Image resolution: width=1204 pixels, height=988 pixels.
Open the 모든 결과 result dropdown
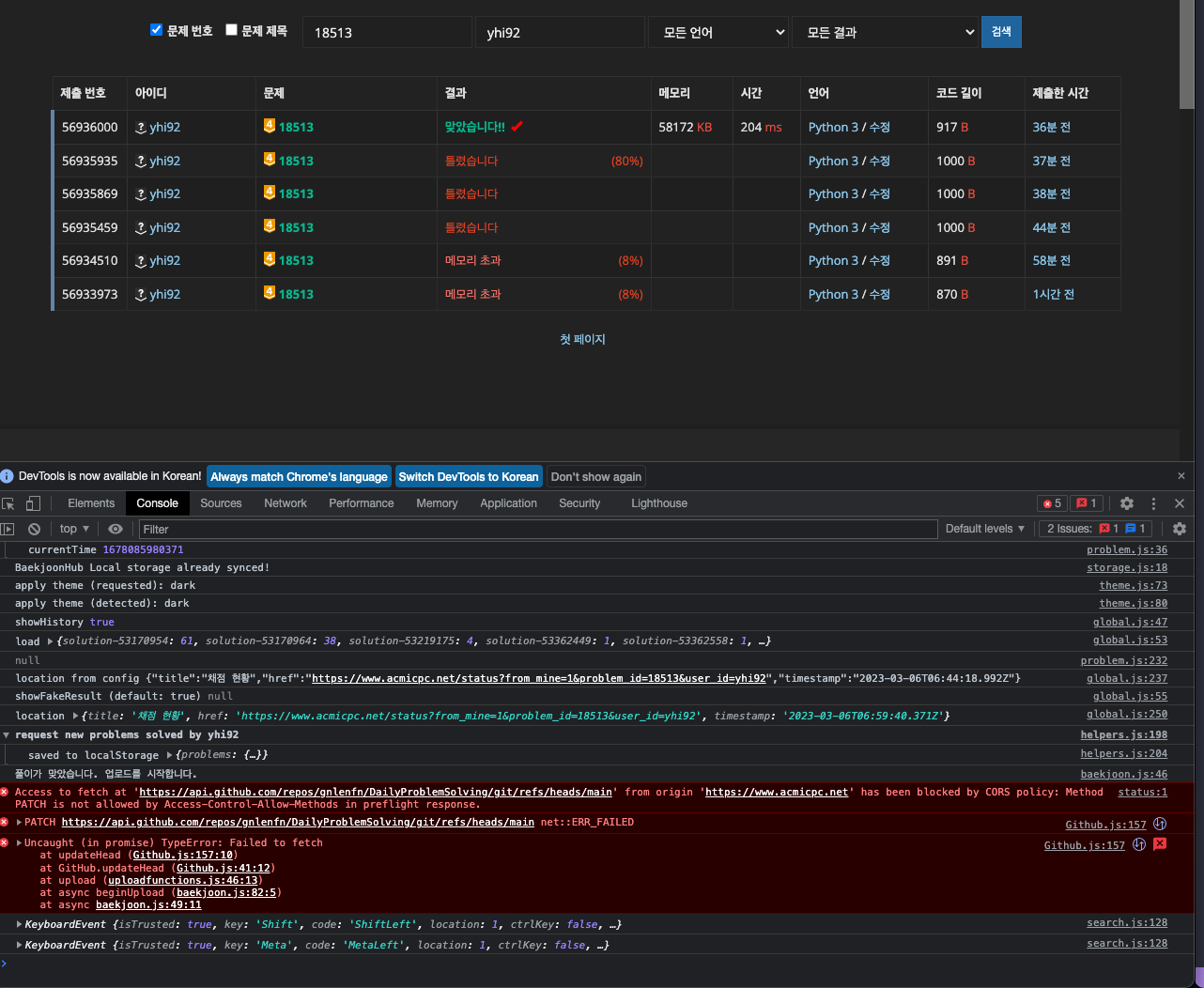pos(886,32)
